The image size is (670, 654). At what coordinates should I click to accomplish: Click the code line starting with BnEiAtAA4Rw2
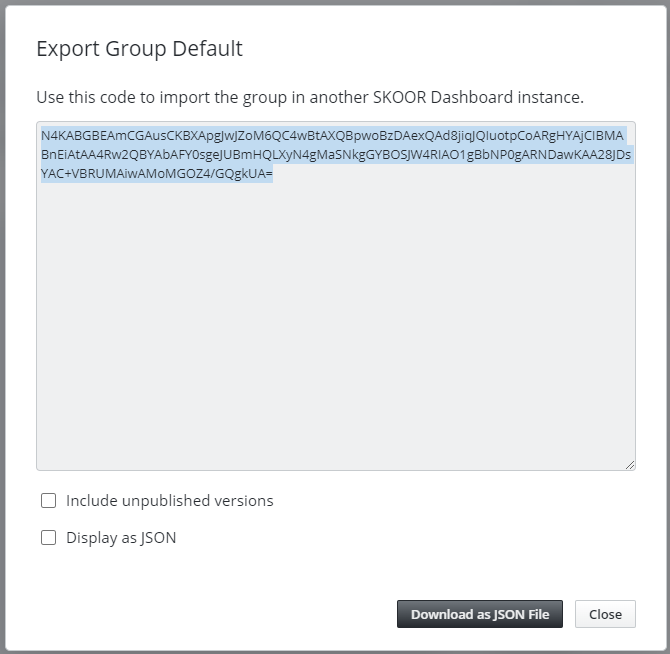[x=336, y=154]
